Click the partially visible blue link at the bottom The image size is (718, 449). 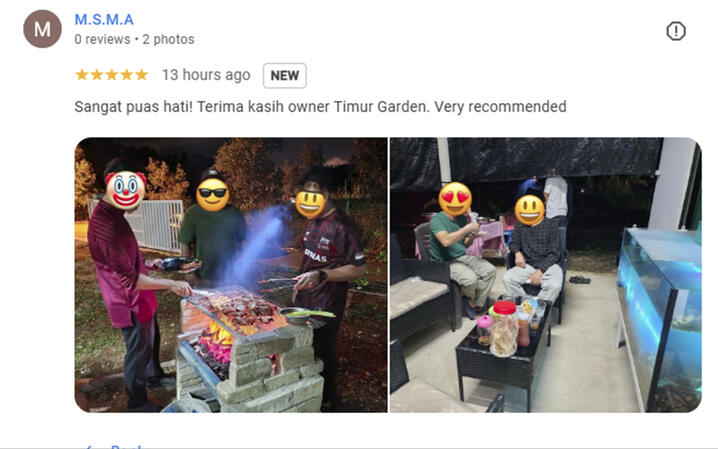point(114,446)
